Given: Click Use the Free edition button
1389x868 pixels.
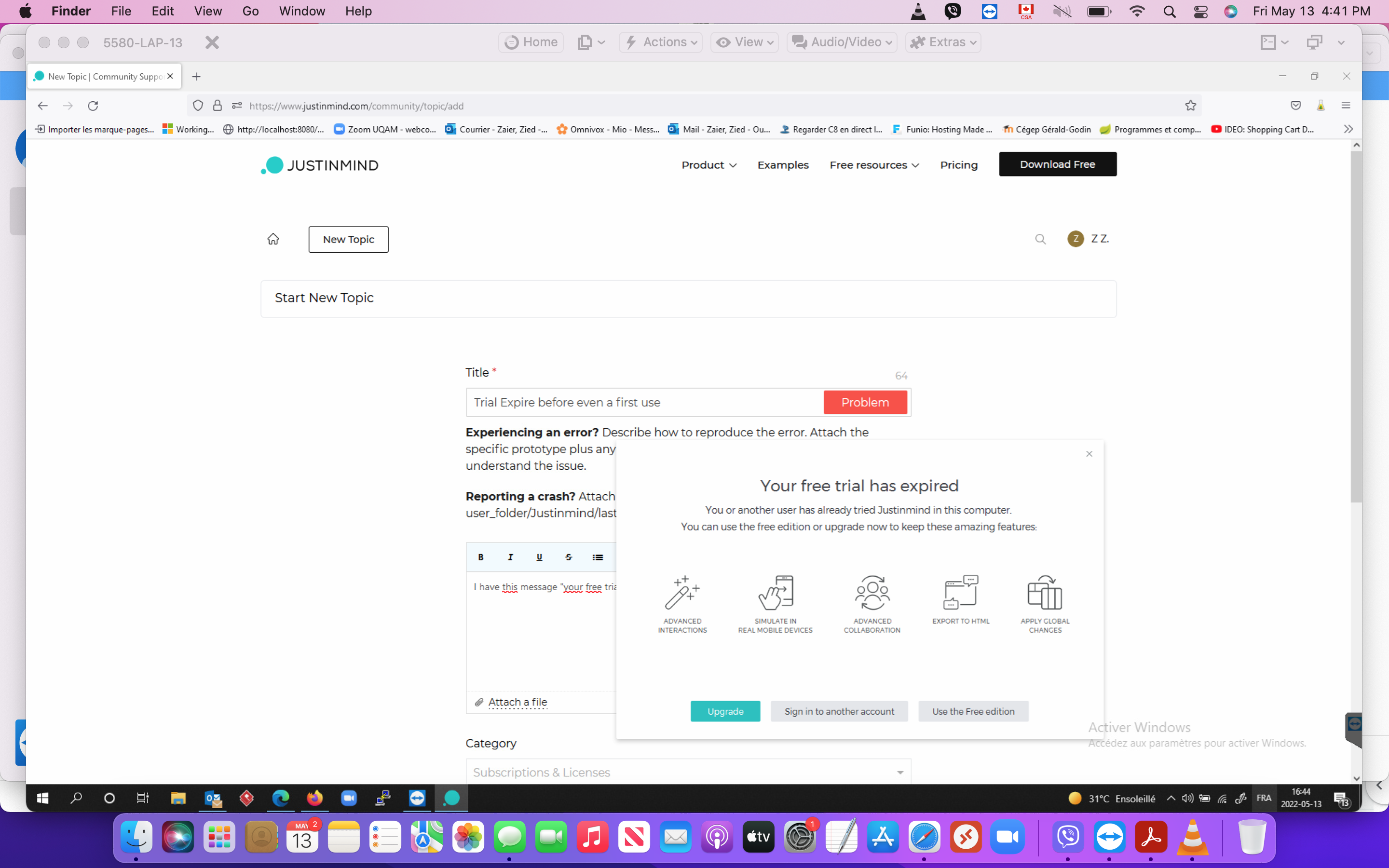Looking at the screenshot, I should click(x=973, y=711).
